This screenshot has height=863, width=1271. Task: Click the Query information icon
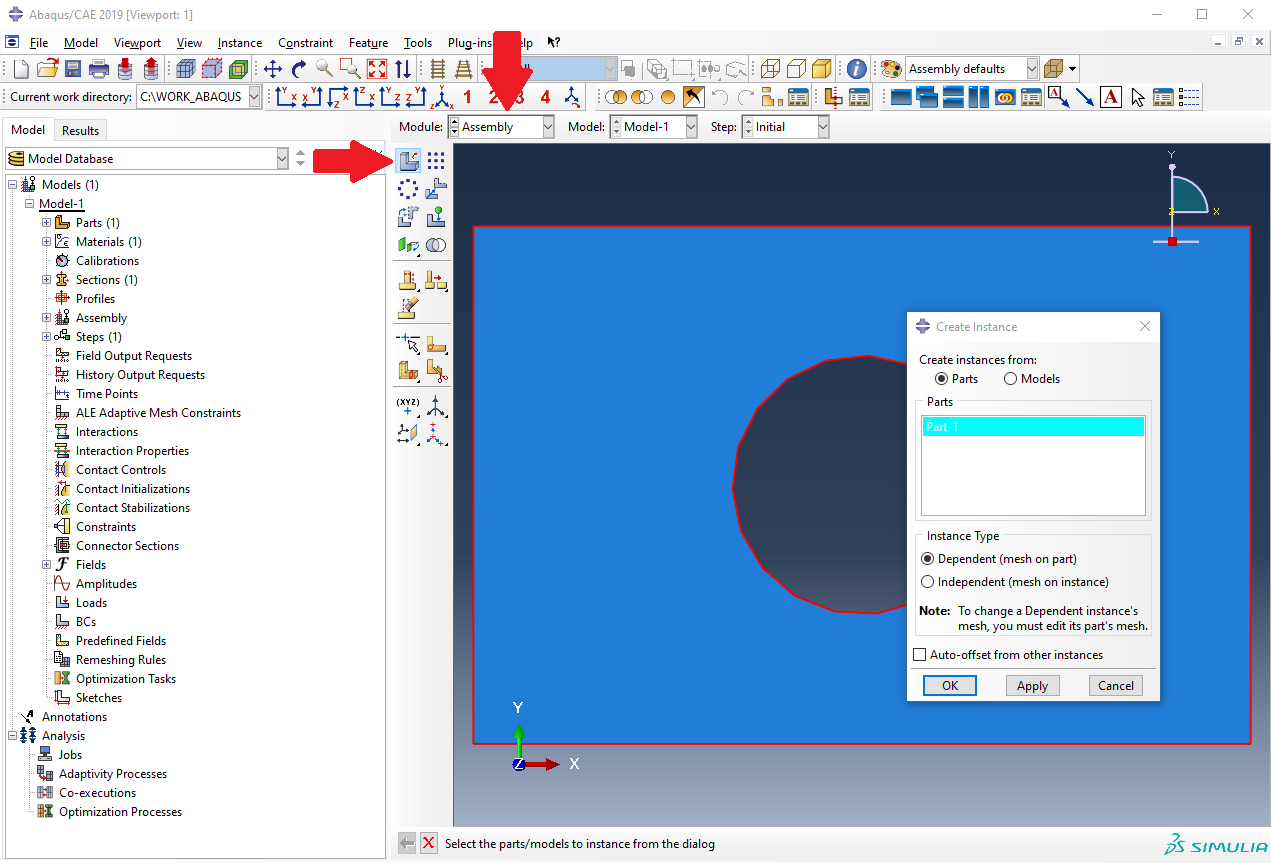[857, 69]
